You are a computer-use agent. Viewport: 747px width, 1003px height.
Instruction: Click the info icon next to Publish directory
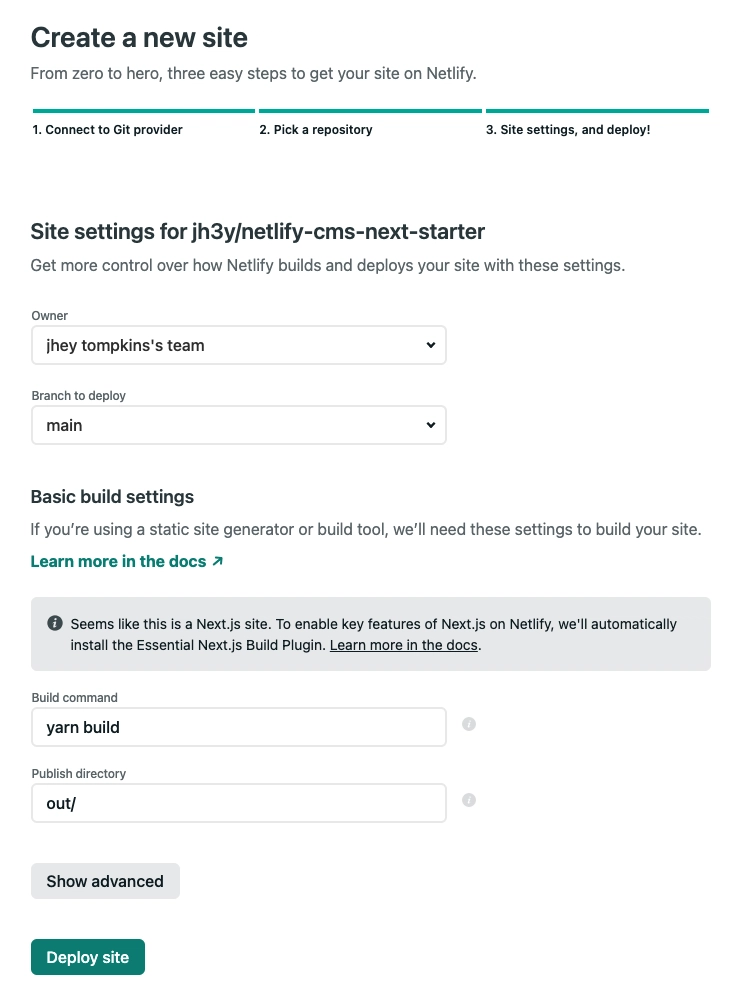coord(468,799)
